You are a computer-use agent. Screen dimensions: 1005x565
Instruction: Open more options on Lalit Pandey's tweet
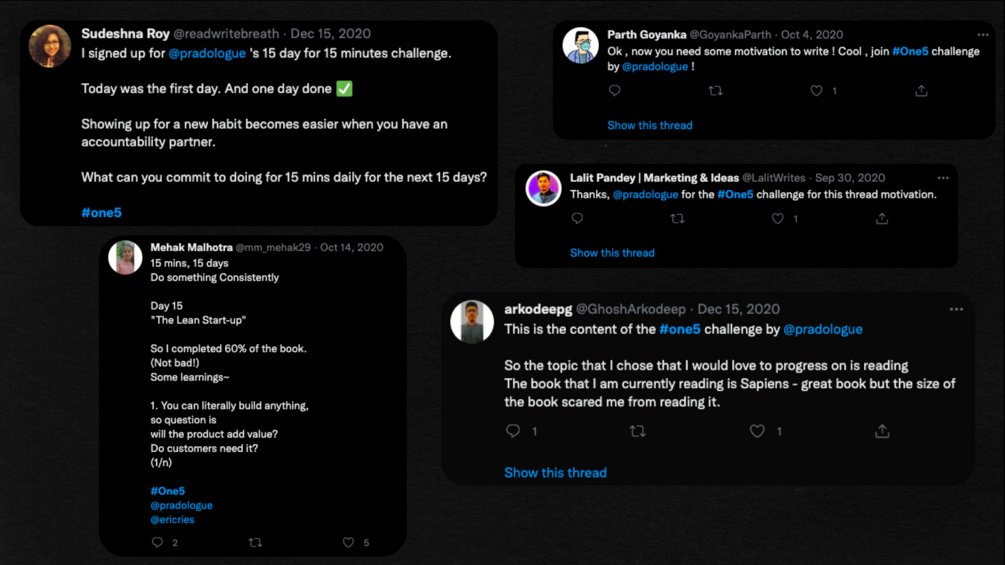pyautogui.click(x=942, y=178)
